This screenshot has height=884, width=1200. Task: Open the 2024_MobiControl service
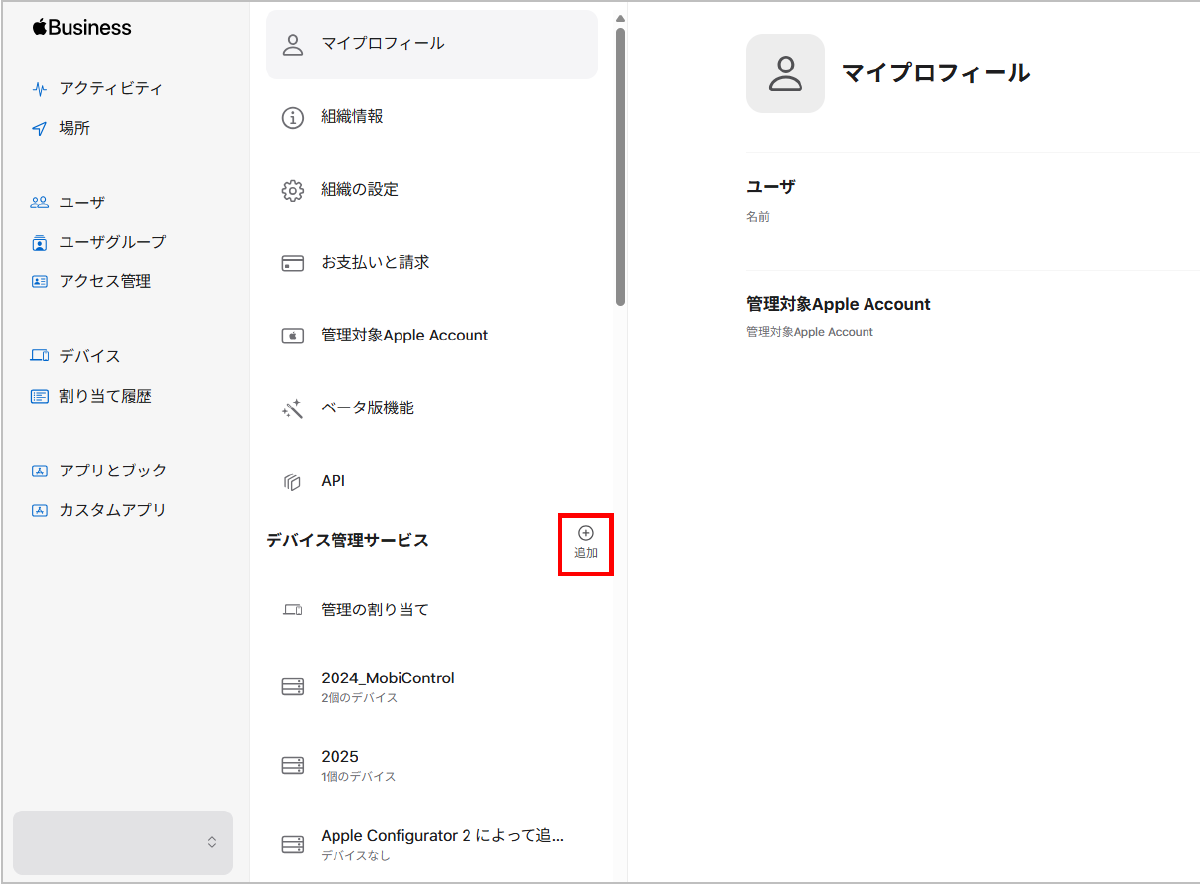(432, 687)
